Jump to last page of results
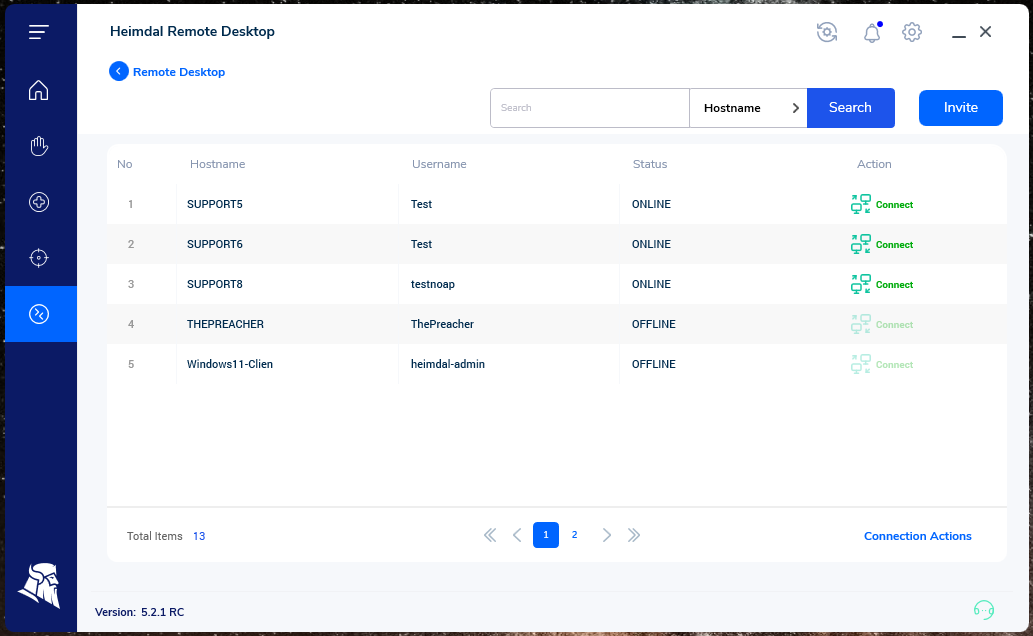Viewport: 1033px width, 636px height. (x=634, y=535)
